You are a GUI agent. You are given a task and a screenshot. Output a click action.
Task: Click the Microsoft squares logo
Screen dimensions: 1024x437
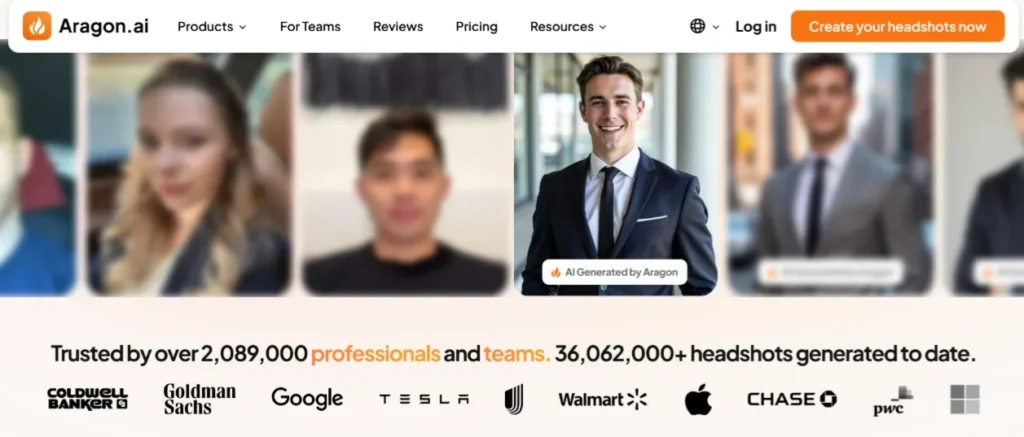click(x=965, y=399)
